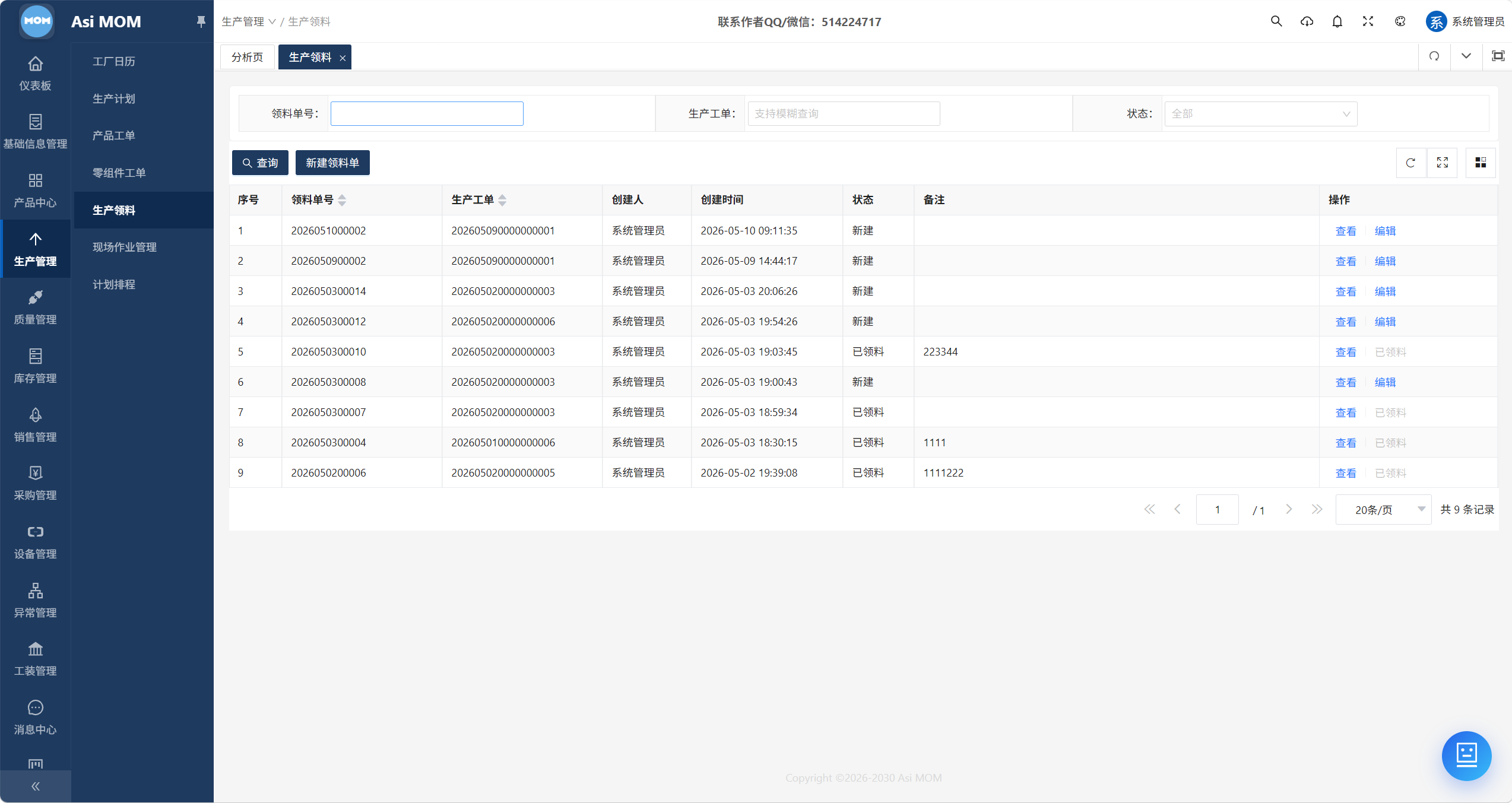Jump to the last page arrow

pyautogui.click(x=1317, y=509)
